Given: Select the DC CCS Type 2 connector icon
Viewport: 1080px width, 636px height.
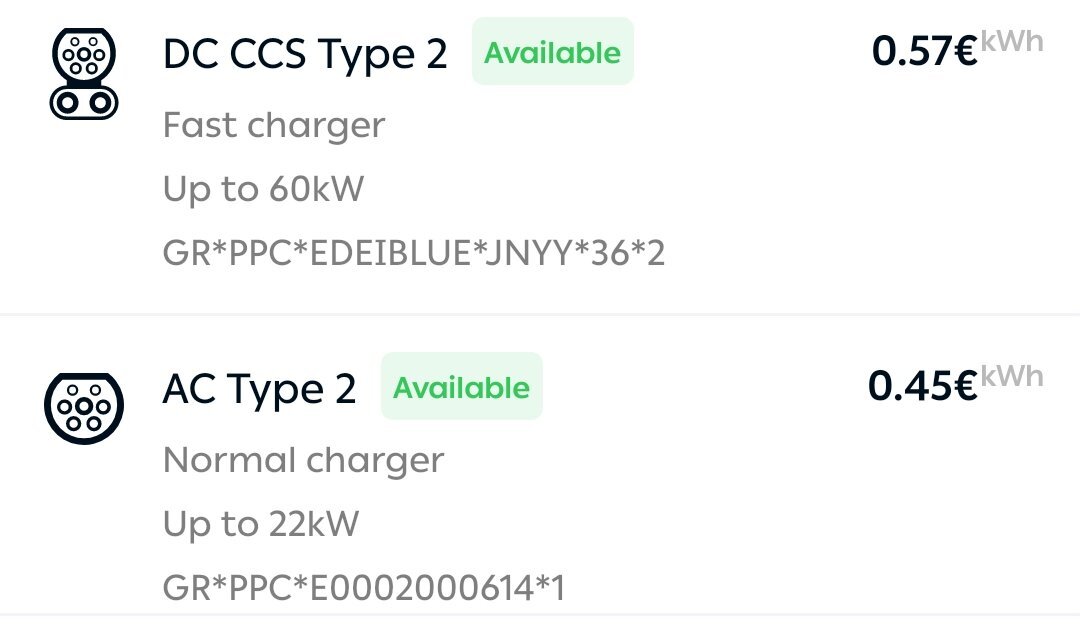Looking at the screenshot, I should coord(84,74).
